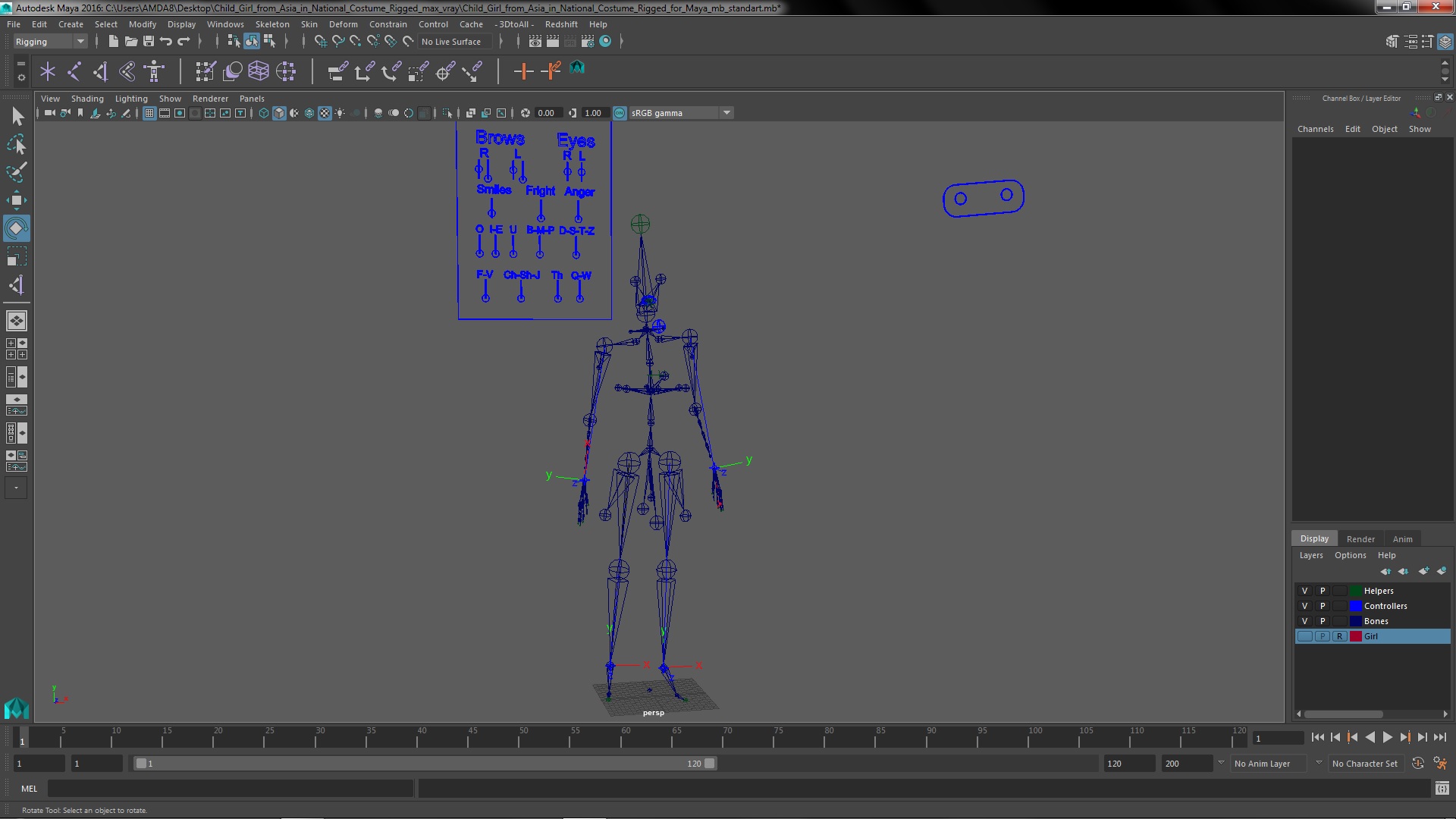Open the viewport Shading menu
Viewport: 1456px width, 819px height.
click(87, 99)
